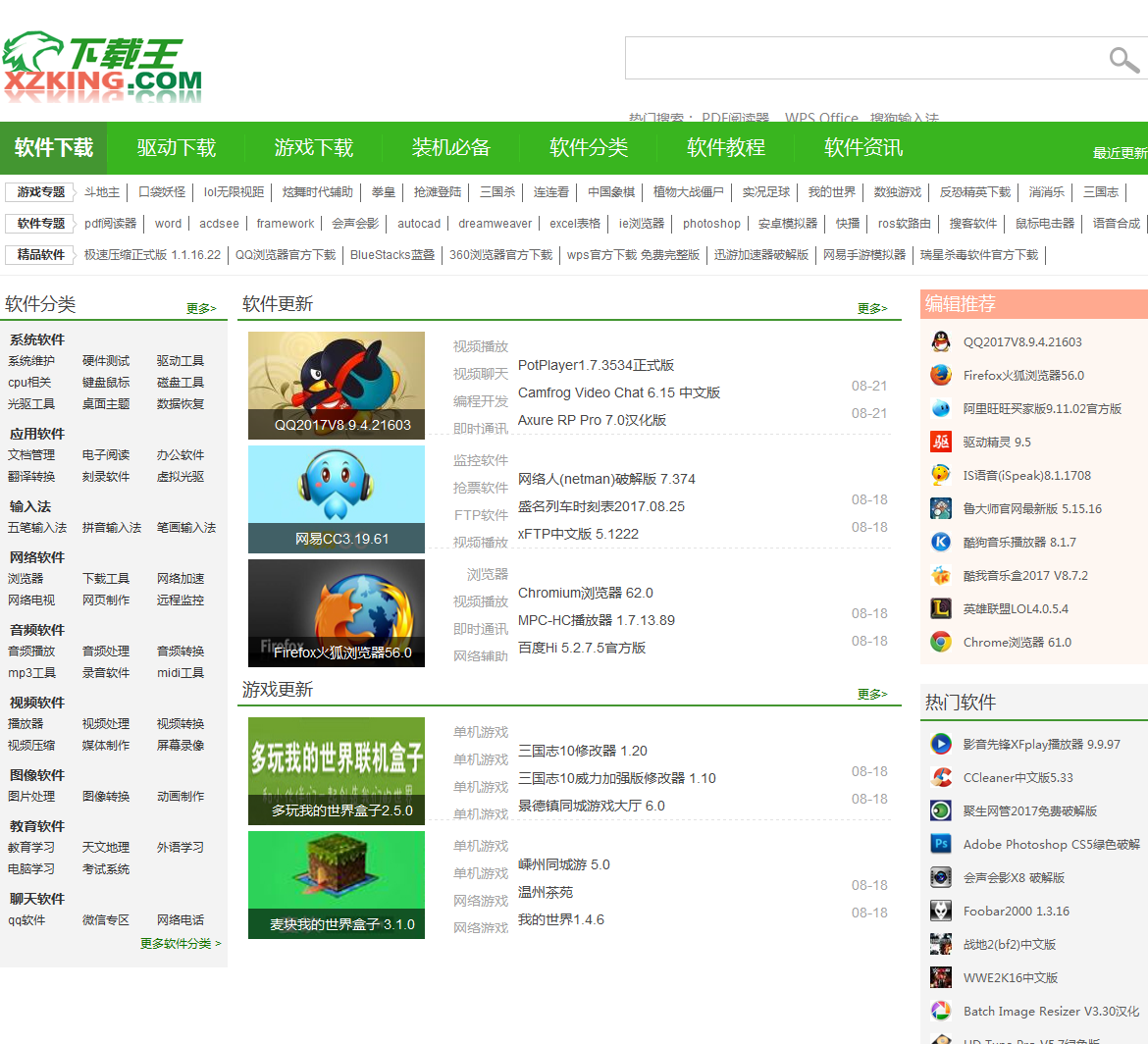Click the 酷狗音乐播放器 K icon
This screenshot has height=1044, width=1148.
[x=941, y=543]
